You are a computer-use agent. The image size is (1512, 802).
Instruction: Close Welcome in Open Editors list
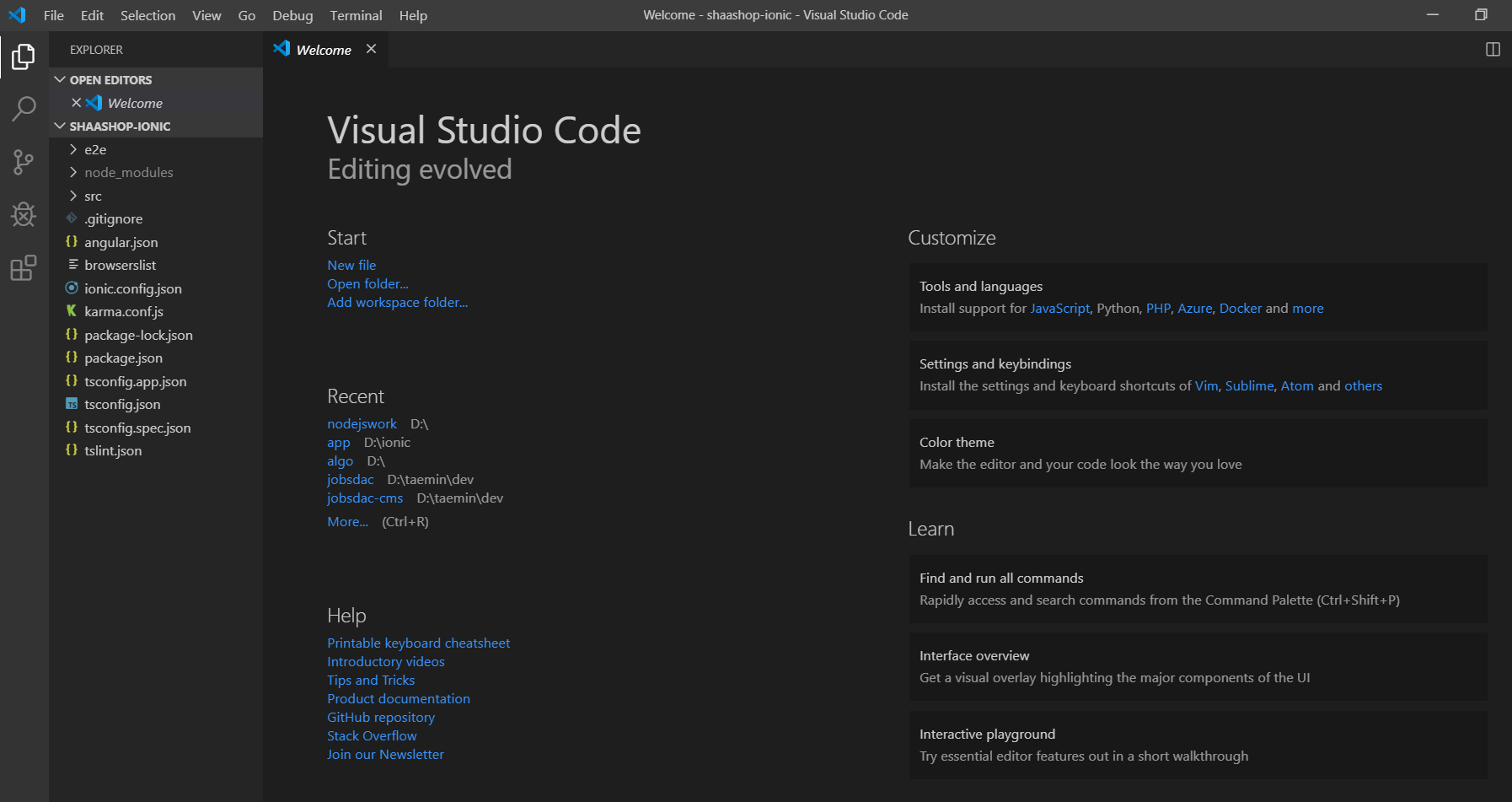click(77, 103)
